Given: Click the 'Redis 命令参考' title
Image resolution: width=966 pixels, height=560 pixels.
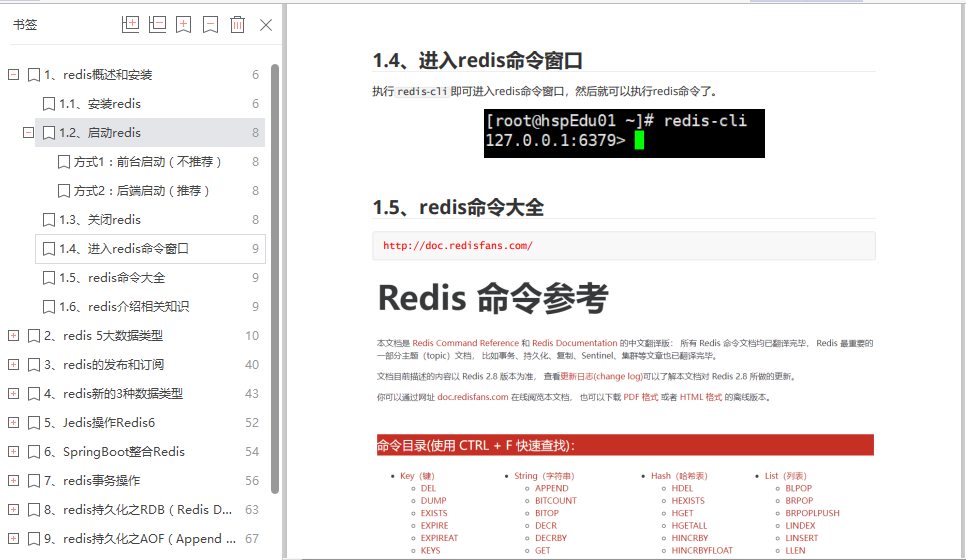Looking at the screenshot, I should coord(493,298).
